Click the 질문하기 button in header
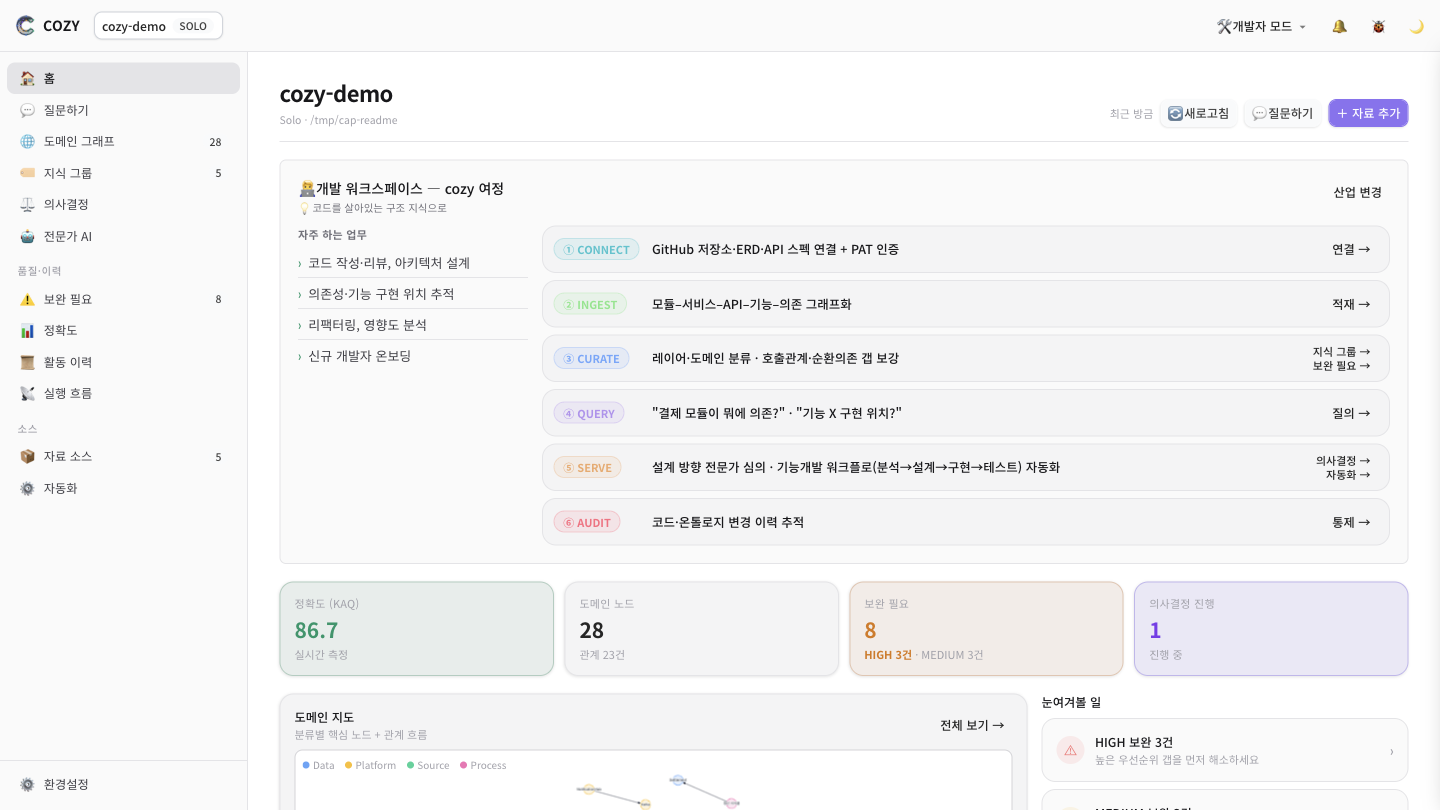The height and width of the screenshot is (810, 1440). click(x=1283, y=113)
